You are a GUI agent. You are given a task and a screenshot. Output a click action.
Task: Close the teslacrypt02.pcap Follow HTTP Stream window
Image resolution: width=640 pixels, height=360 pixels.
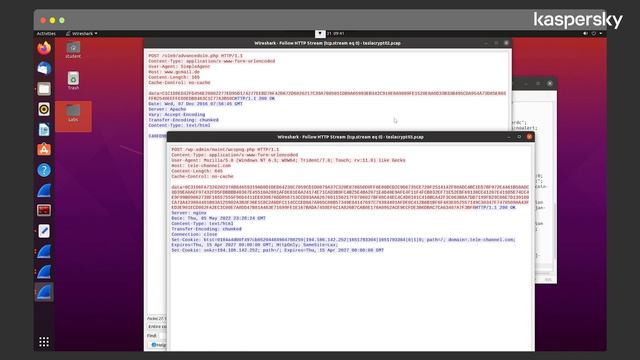(x=506, y=43)
